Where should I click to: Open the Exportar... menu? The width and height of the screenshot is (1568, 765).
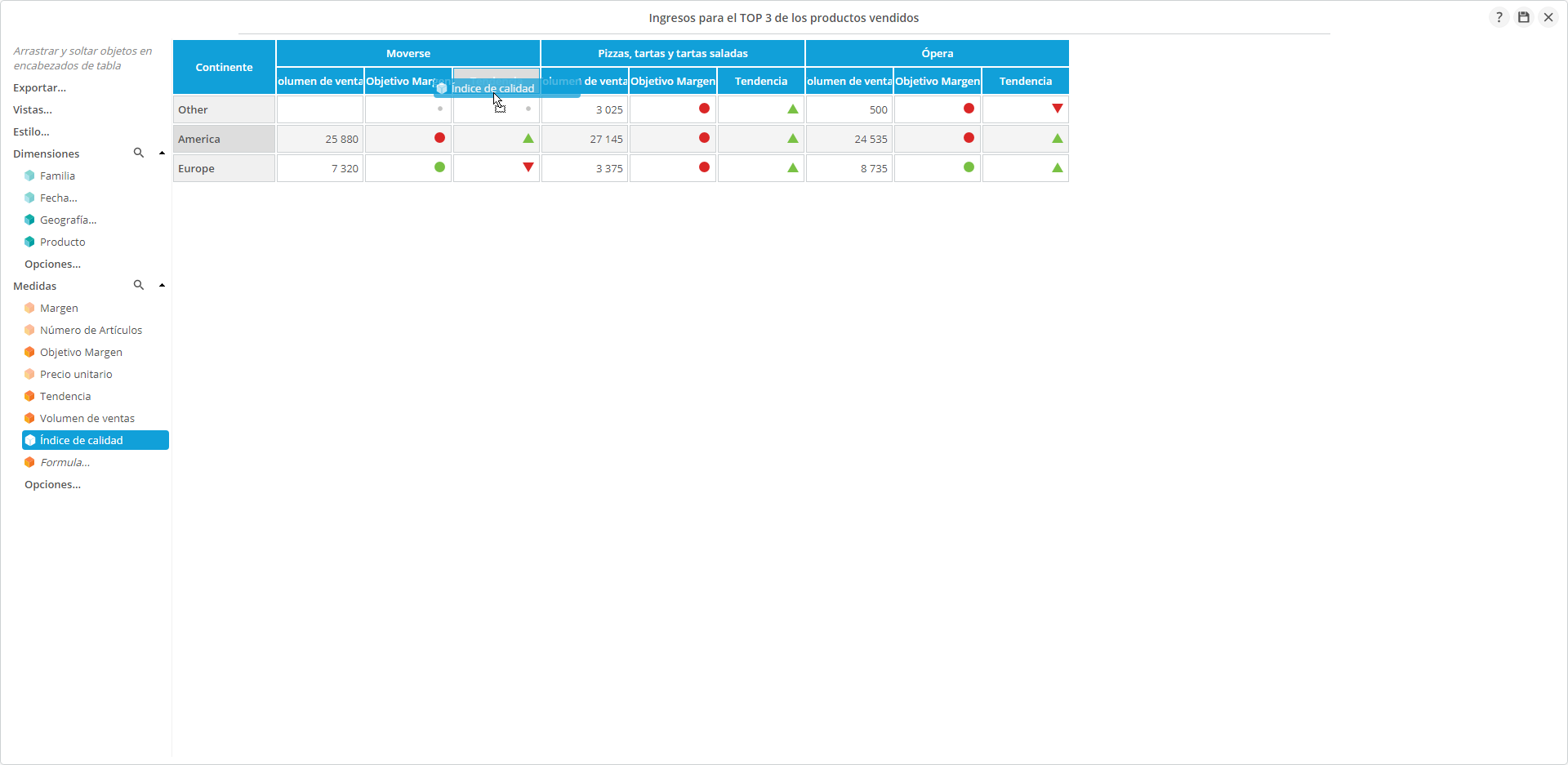[x=39, y=87]
